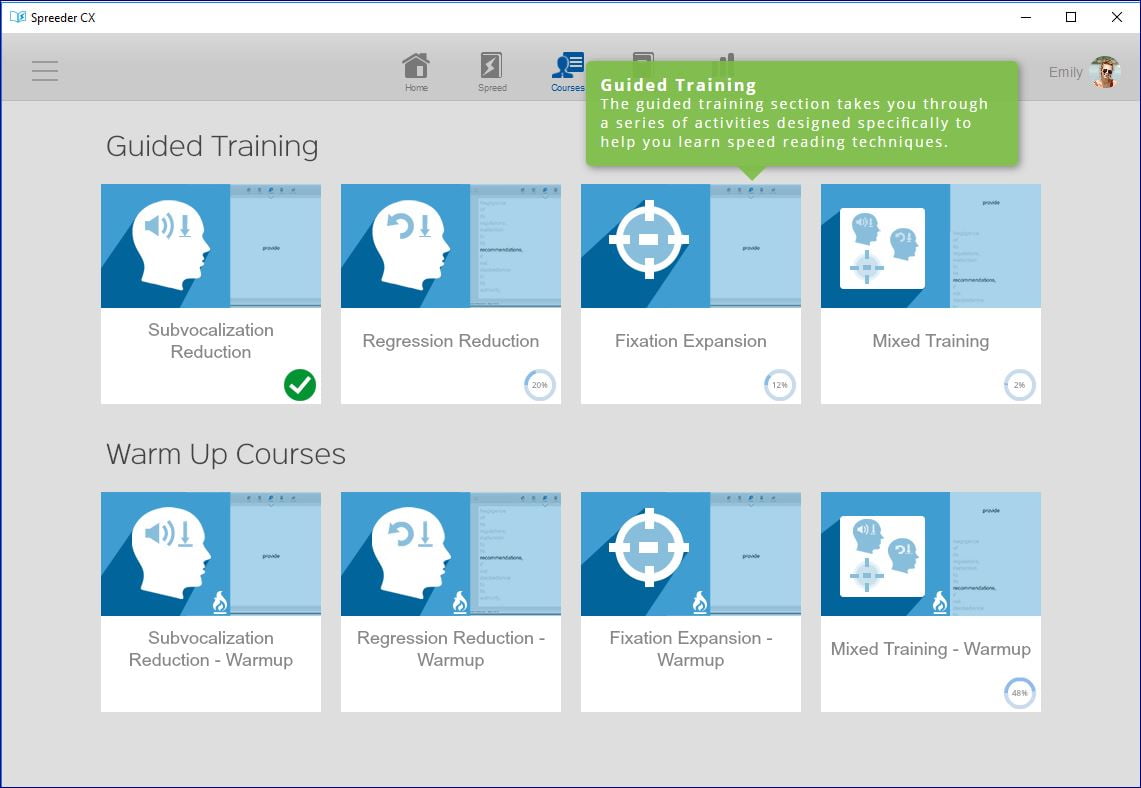Click the Fixation Expansion crosshair icon
This screenshot has width=1141, height=788.
[x=648, y=240]
